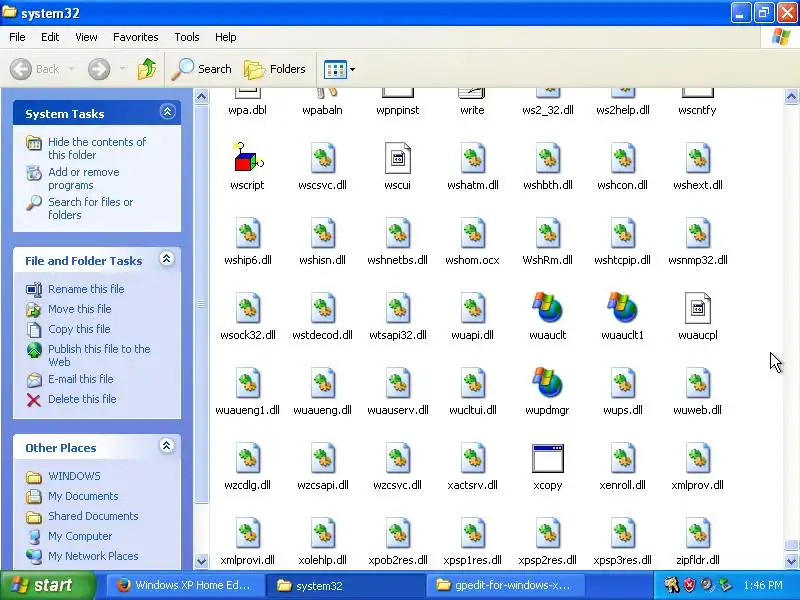Select the wupdmgr application icon
The height and width of the screenshot is (600, 800).
(x=547, y=382)
